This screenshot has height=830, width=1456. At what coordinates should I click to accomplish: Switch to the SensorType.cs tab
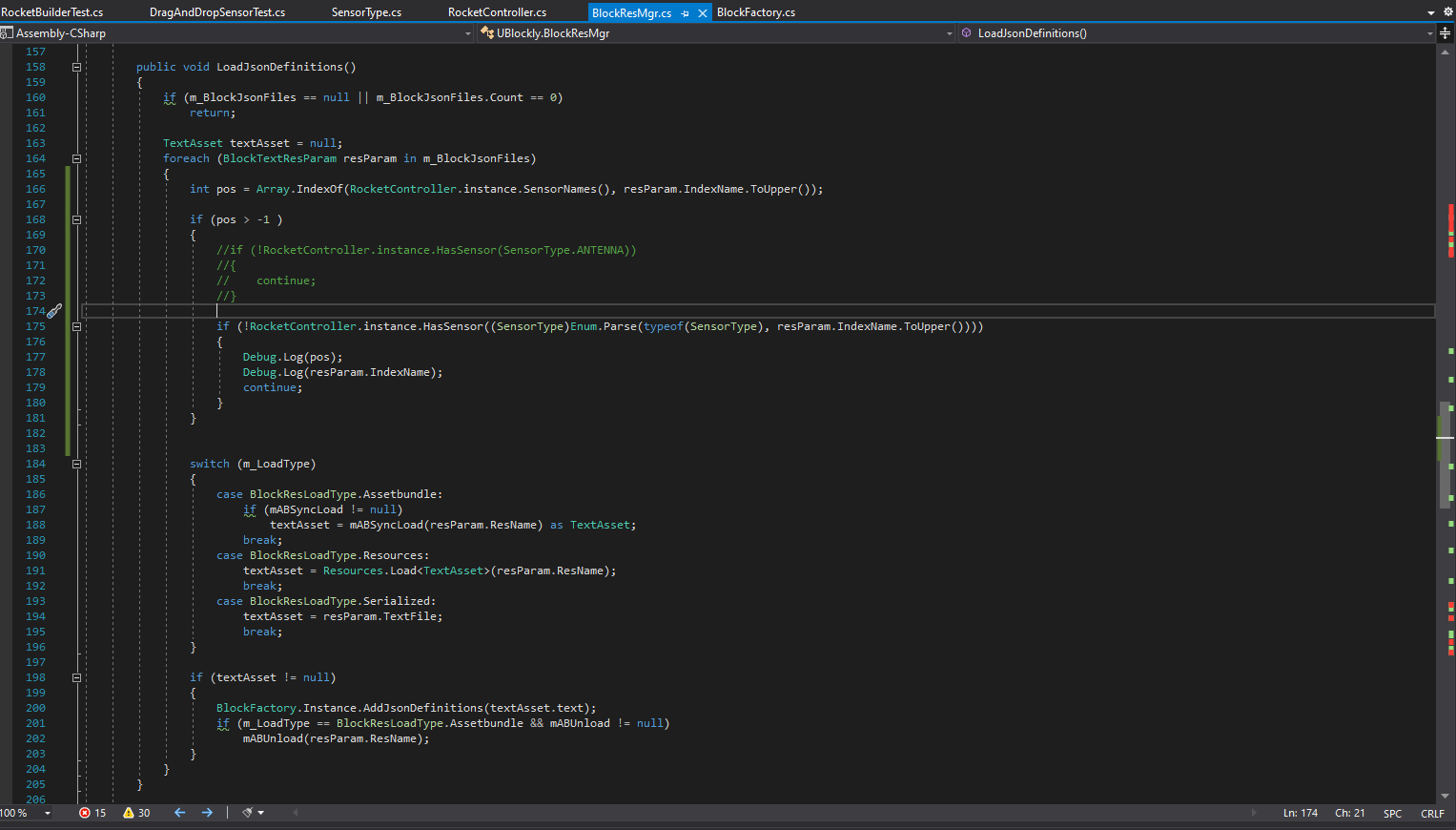coord(366,12)
